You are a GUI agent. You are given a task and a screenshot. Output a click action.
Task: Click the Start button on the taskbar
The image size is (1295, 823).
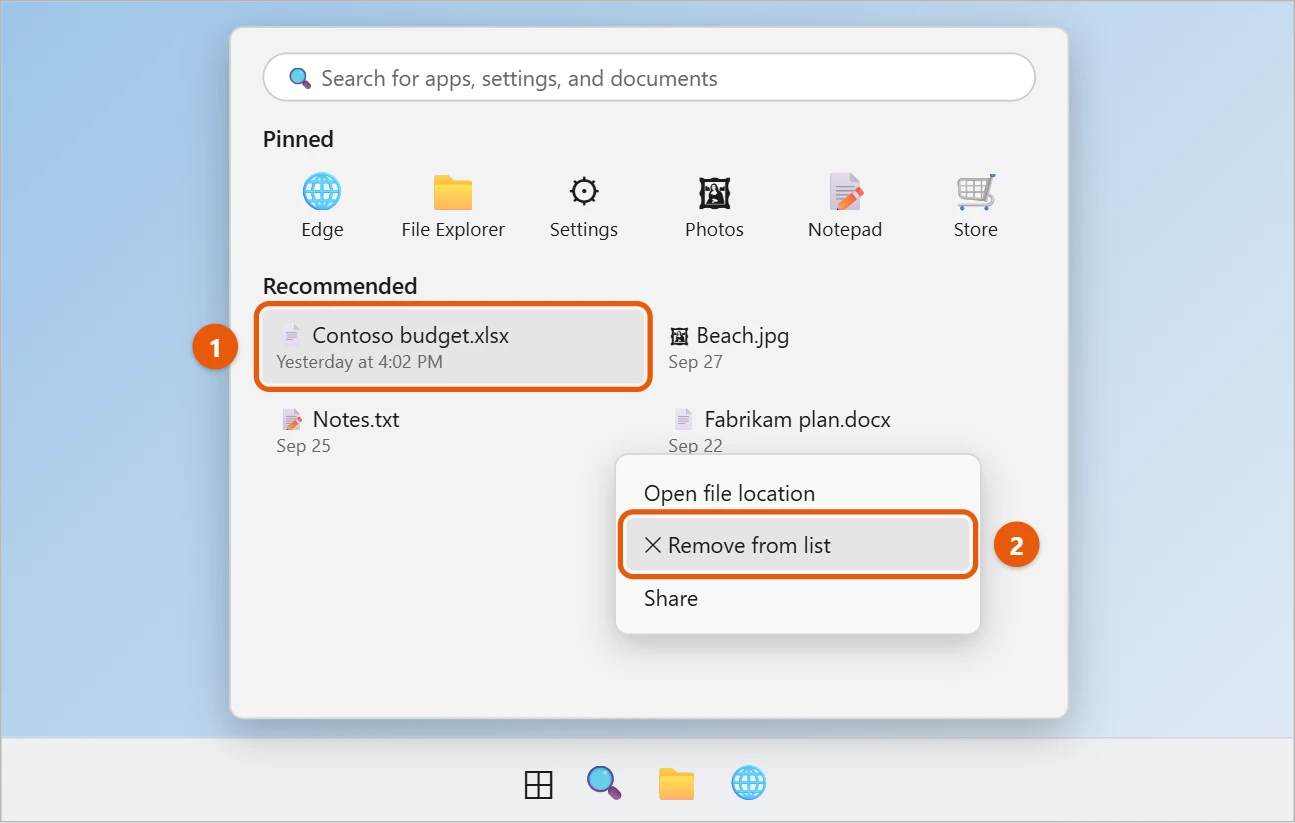[539, 785]
